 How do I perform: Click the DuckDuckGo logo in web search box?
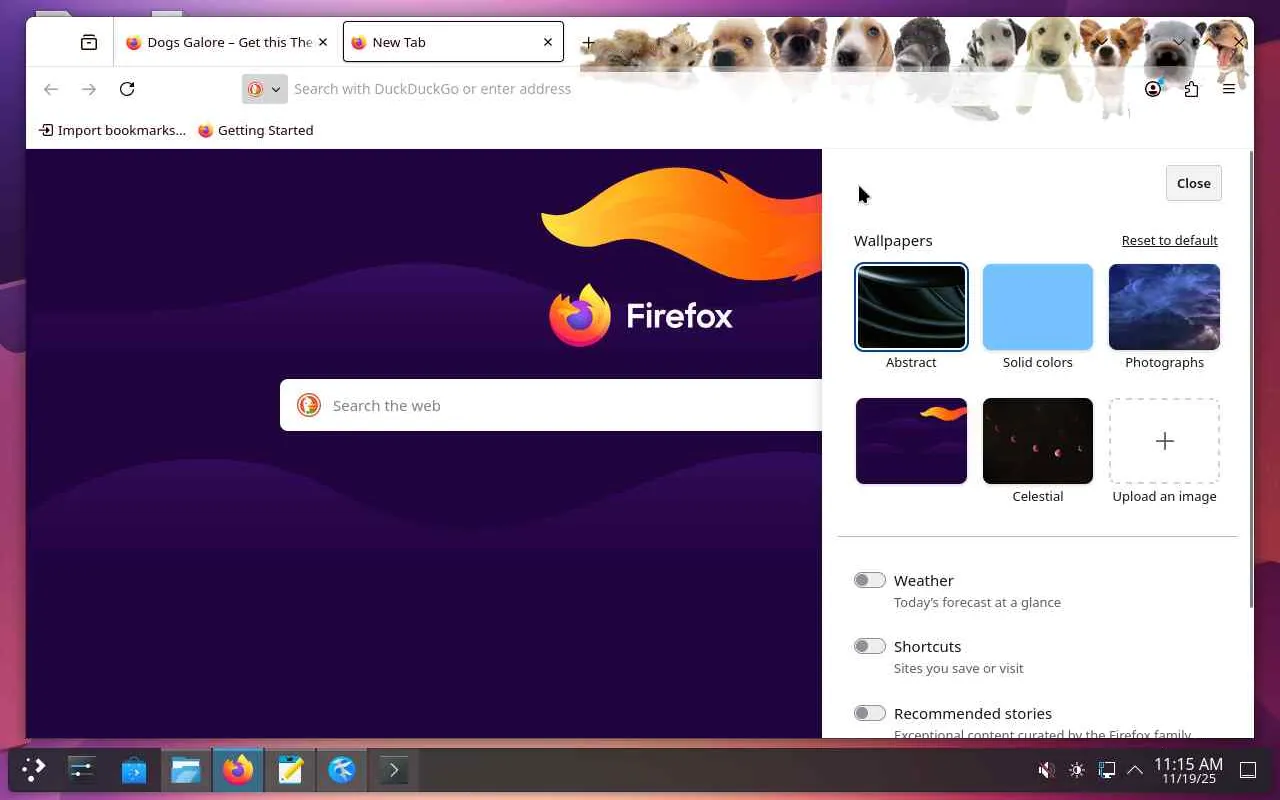pyautogui.click(x=309, y=405)
